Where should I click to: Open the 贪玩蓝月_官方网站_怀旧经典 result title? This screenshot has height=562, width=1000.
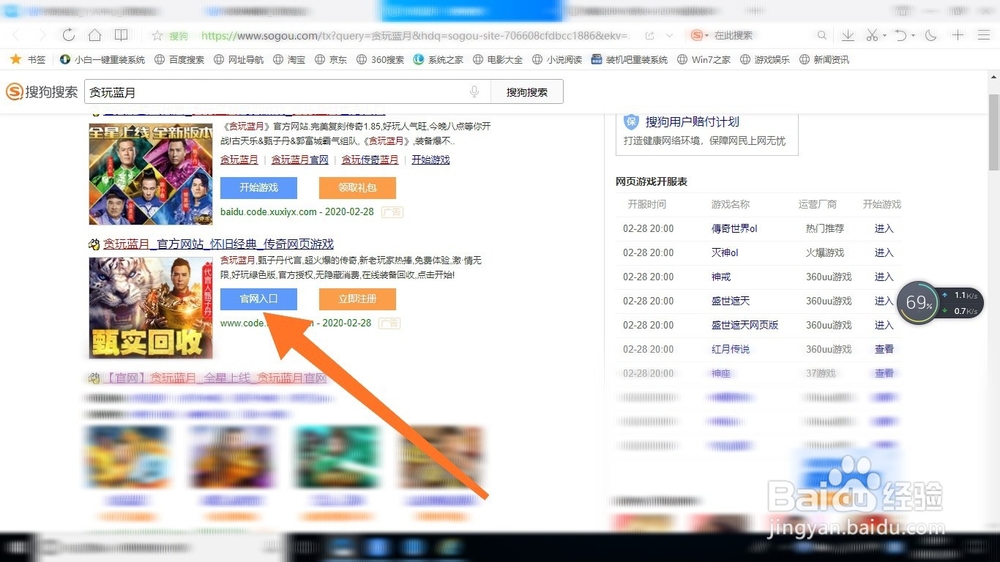(218, 244)
